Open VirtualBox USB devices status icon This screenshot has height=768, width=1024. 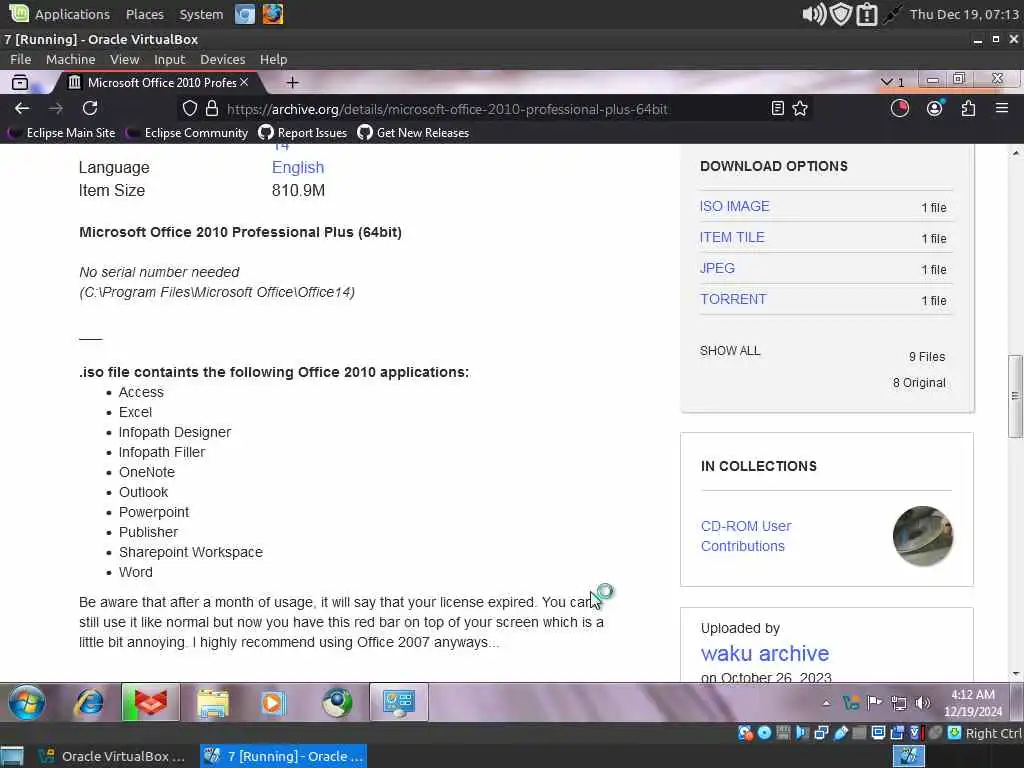point(840,733)
